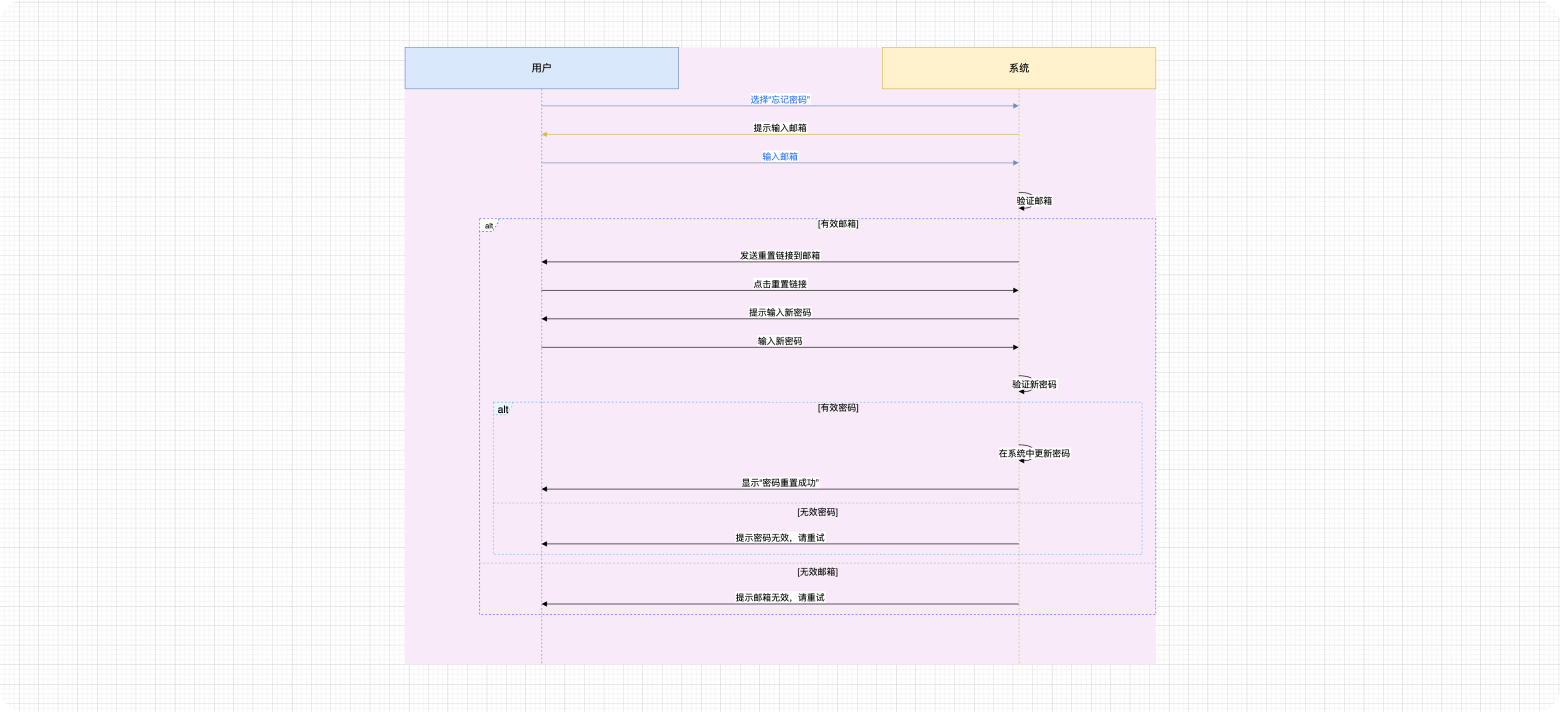Click the 验证新密码 self-call label
This screenshot has height=712, width=1560.
coord(1034,384)
